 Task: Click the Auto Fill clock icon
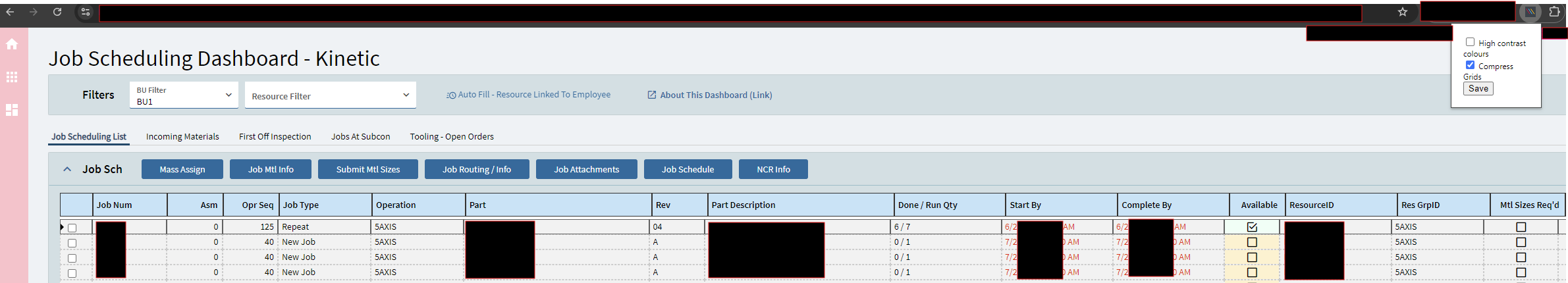point(451,95)
